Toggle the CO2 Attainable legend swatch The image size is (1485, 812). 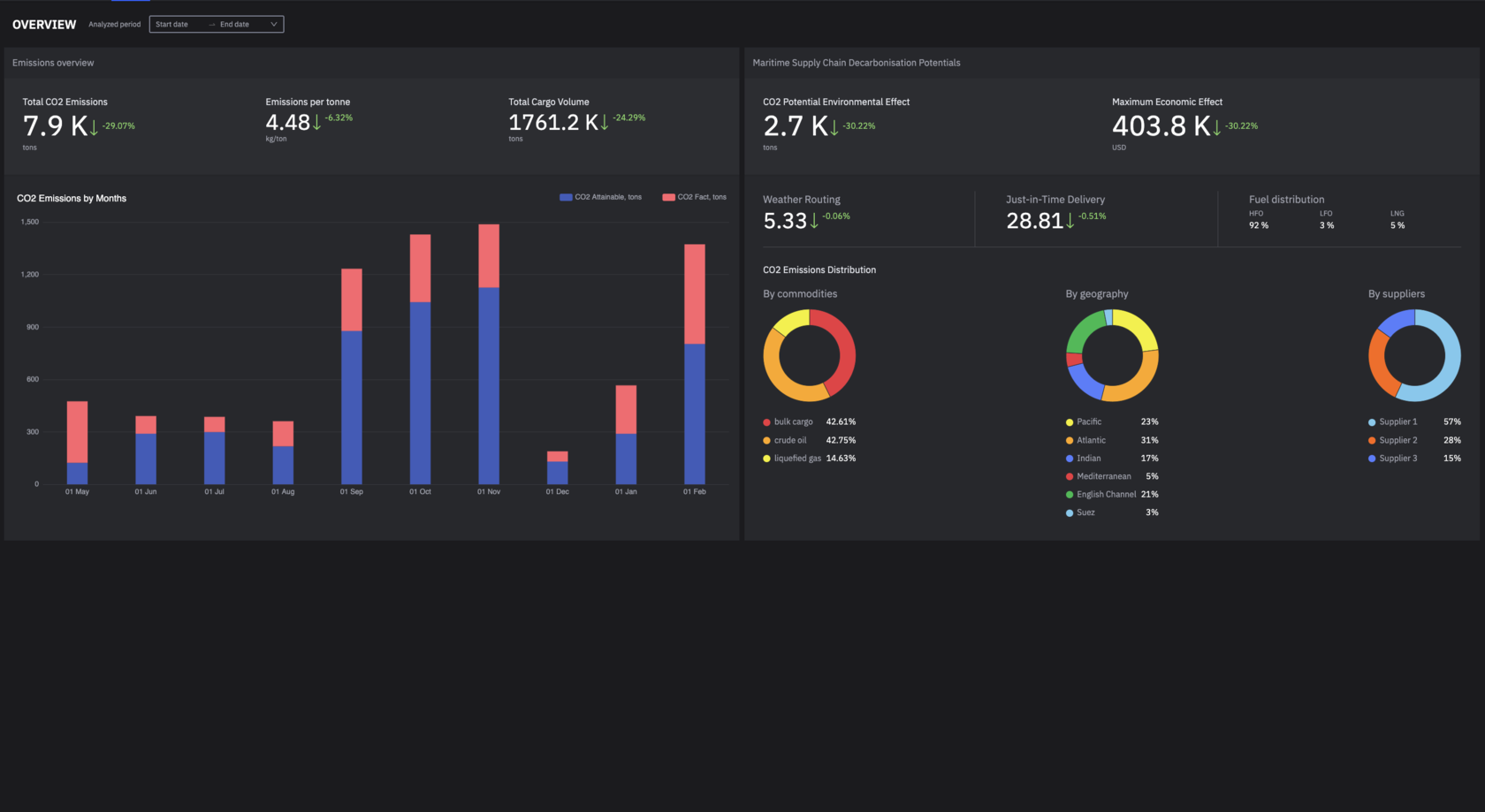pos(564,196)
